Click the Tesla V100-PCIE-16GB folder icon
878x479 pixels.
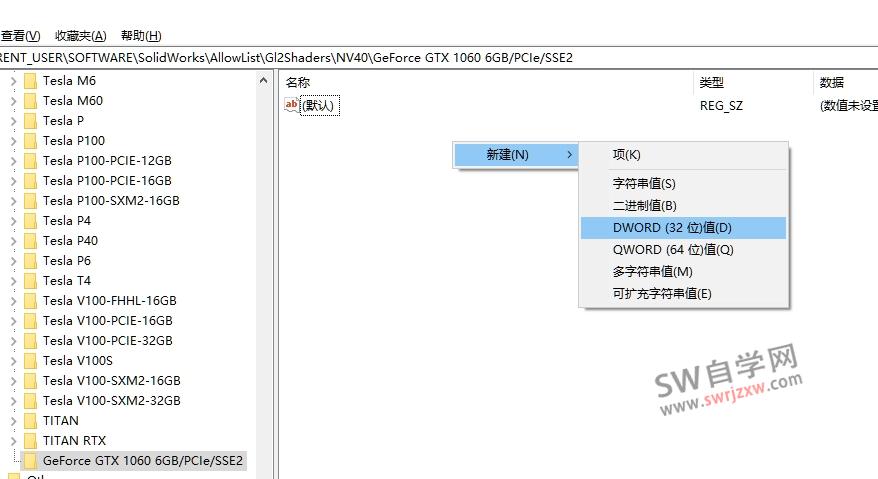pyautogui.click(x=31, y=321)
